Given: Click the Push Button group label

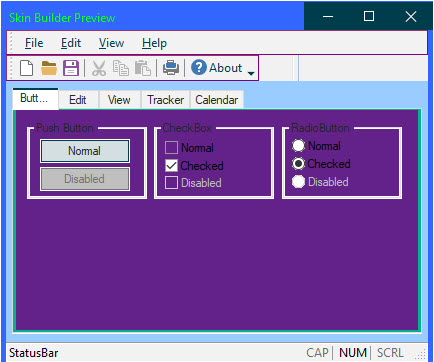Looking at the screenshot, I should point(65,128).
